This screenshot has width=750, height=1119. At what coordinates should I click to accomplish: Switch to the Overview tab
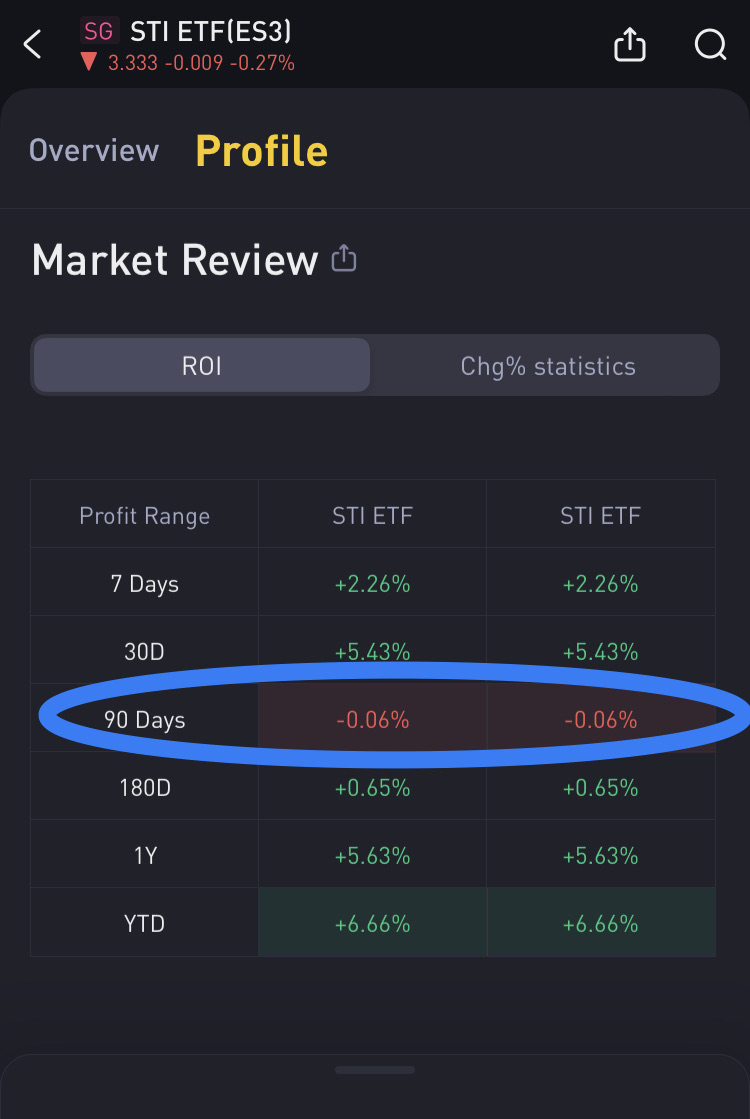pos(94,151)
